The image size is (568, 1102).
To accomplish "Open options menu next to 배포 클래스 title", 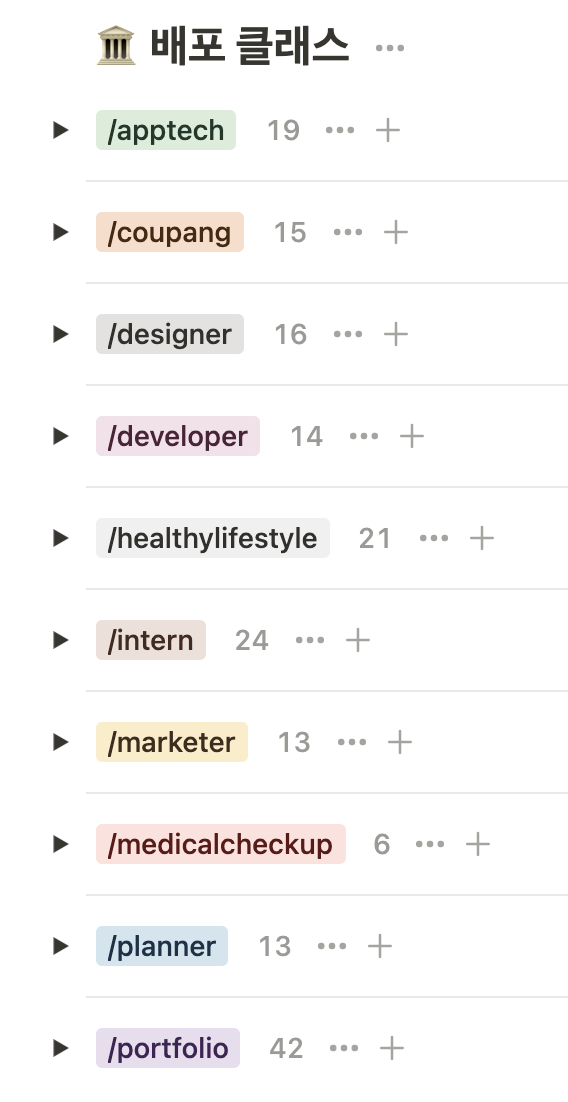I will (x=390, y=48).
